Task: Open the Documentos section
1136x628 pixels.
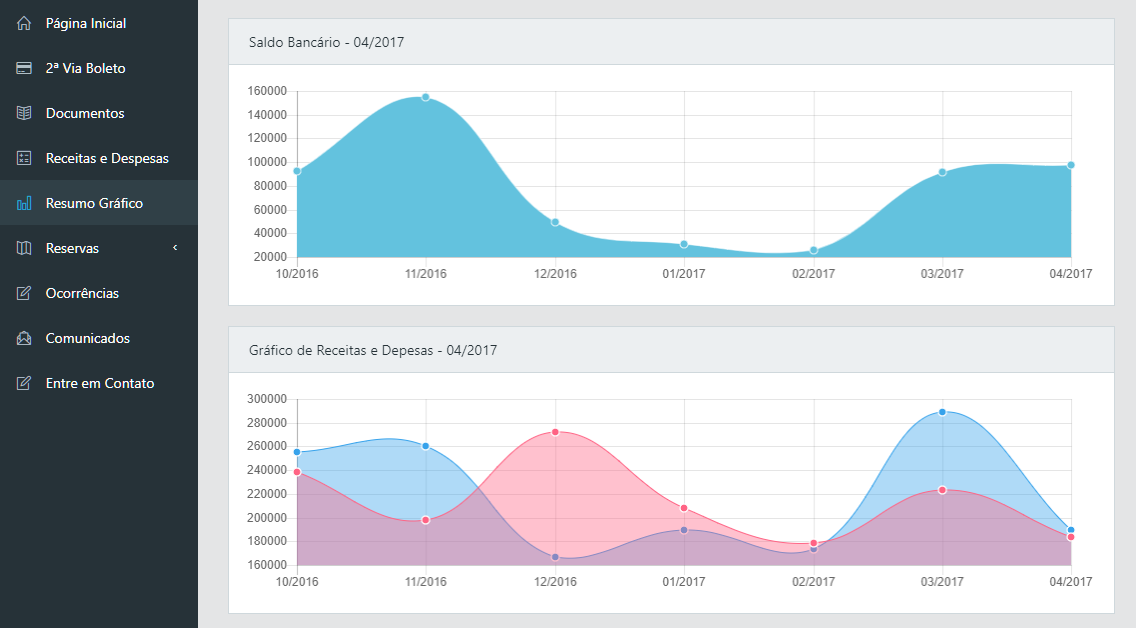Action: pos(85,113)
